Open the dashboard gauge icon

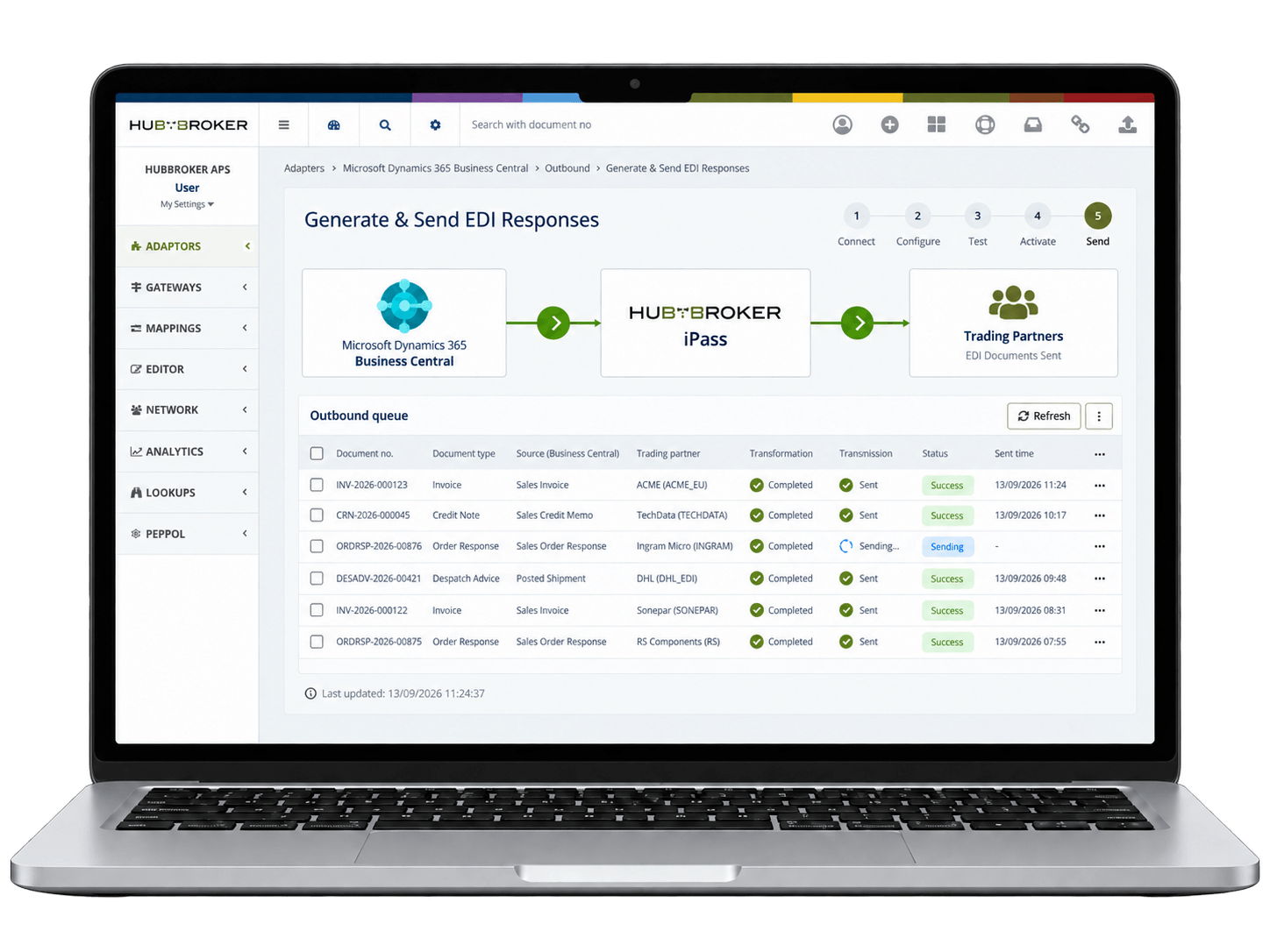[334, 125]
